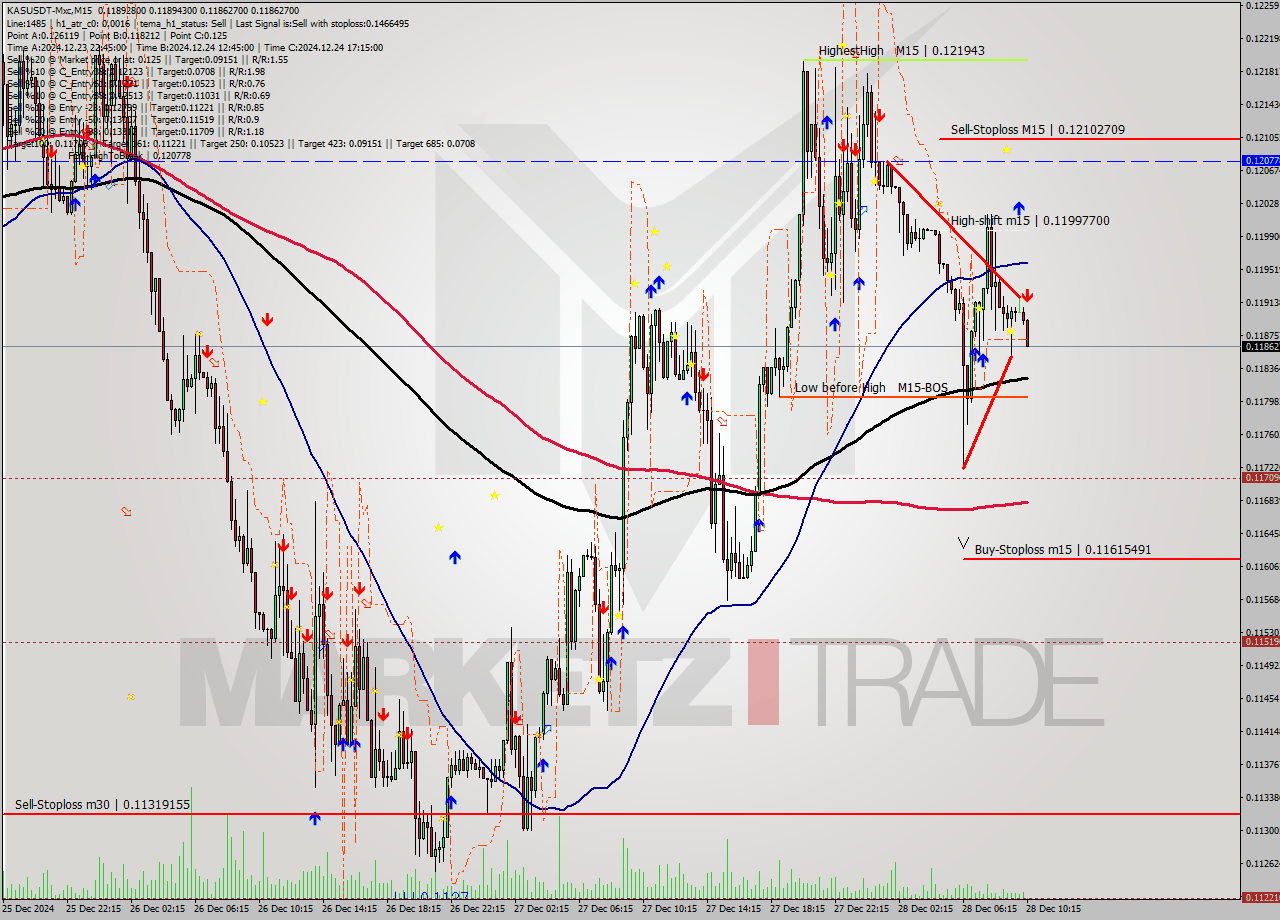Select the High-shift m15 | 0.11997700 label

pyautogui.click(x=1029, y=220)
